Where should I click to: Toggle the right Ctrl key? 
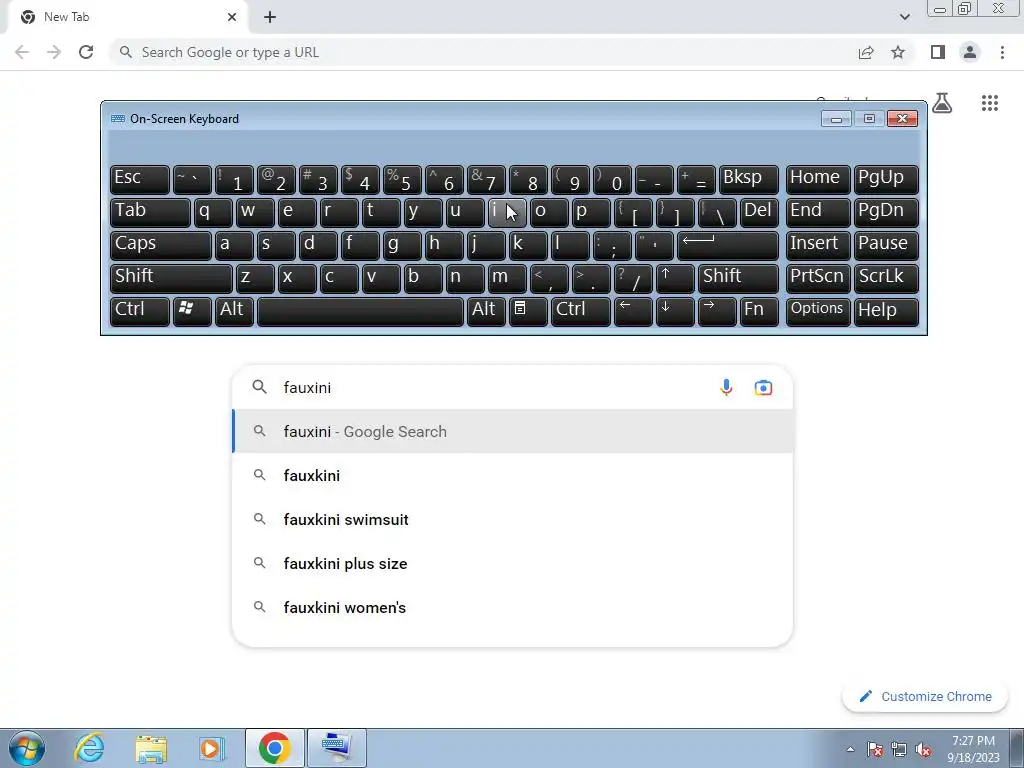(580, 311)
